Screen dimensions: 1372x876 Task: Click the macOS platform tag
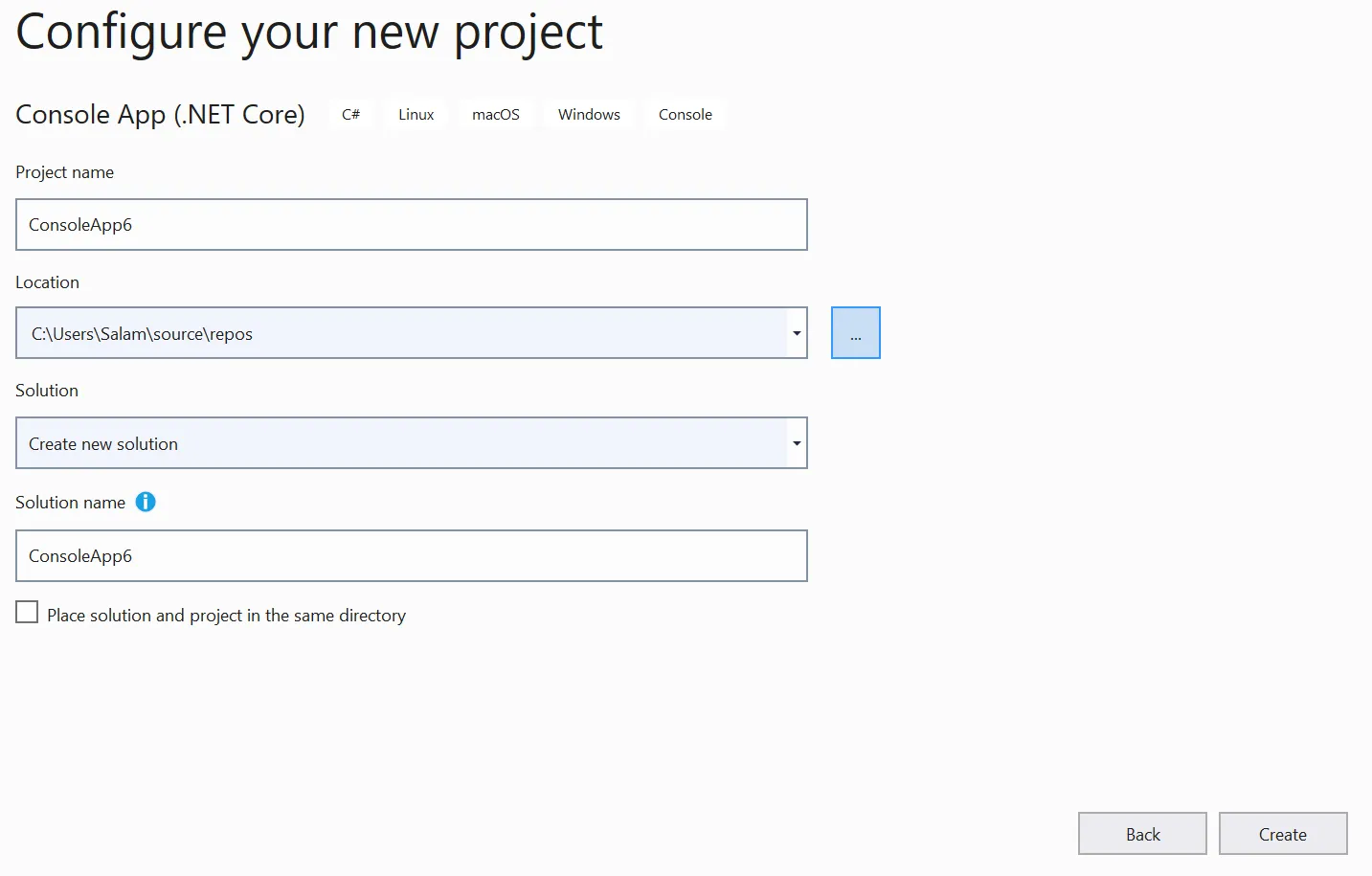(495, 114)
